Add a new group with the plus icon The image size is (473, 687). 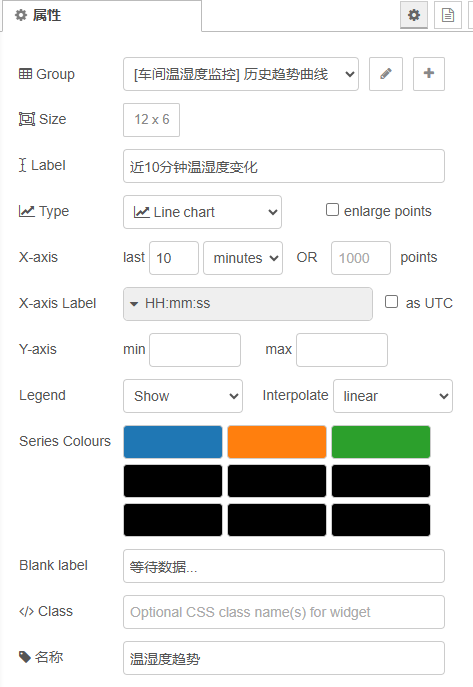(429, 74)
